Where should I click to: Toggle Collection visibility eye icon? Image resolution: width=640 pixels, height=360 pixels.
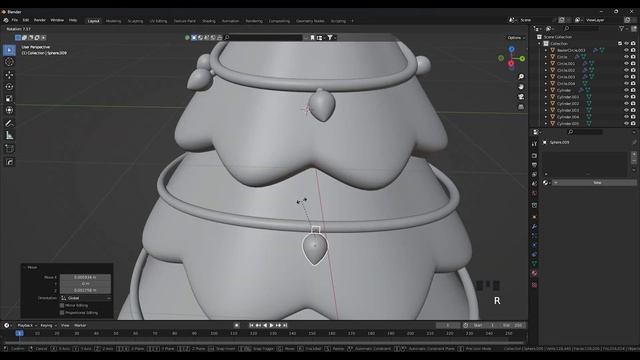coord(627,43)
